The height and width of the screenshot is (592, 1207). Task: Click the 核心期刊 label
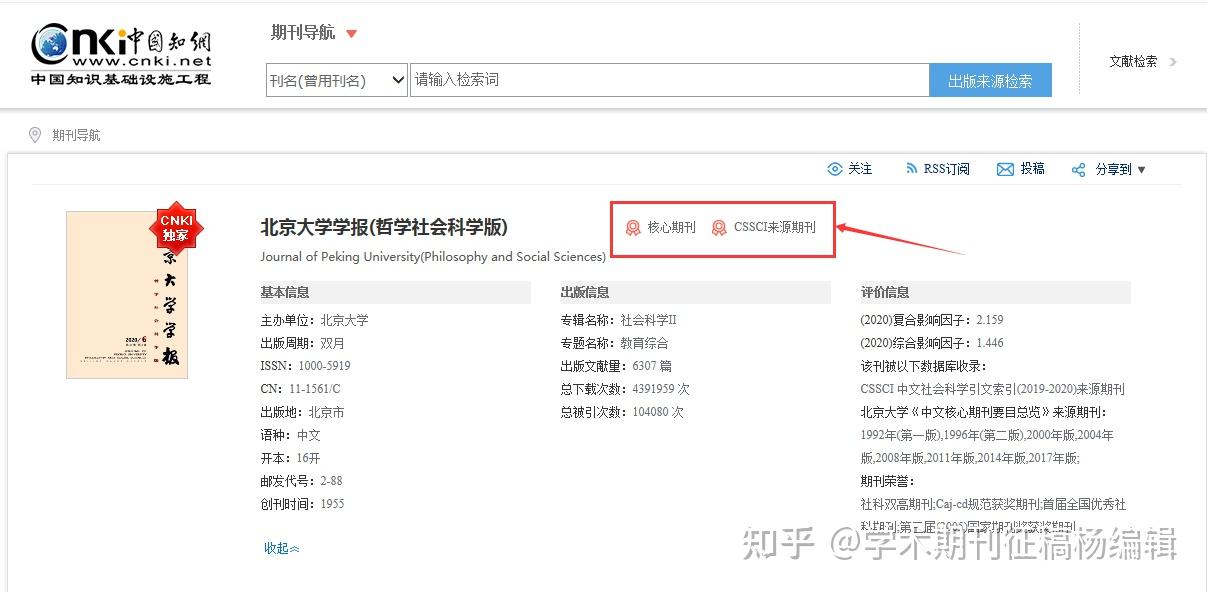[671, 228]
